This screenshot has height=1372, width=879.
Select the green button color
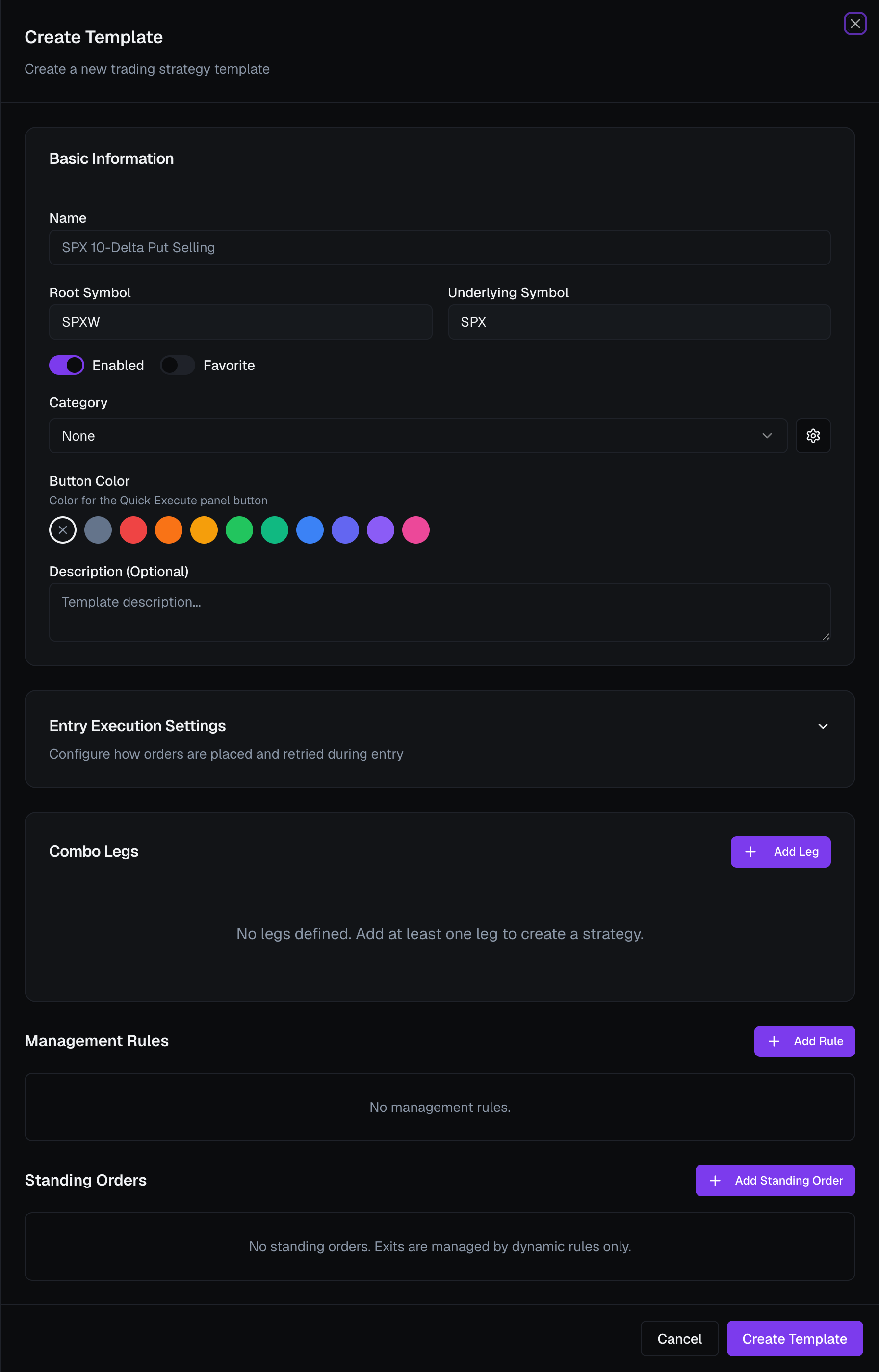(x=239, y=530)
